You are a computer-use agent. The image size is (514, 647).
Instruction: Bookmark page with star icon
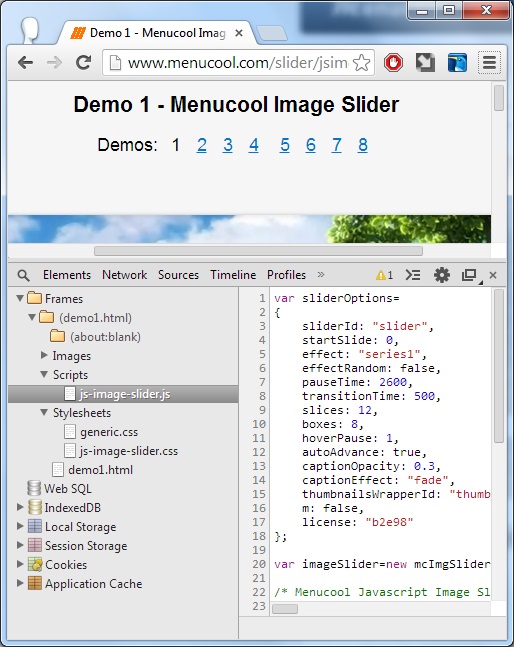coord(361,63)
